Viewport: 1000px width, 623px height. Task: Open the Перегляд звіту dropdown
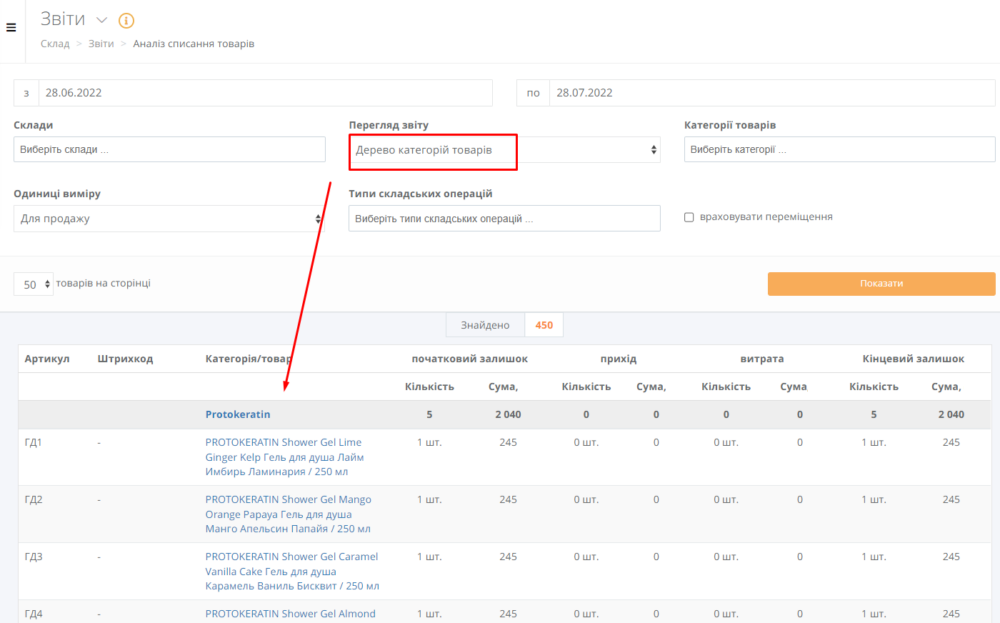tap(504, 150)
